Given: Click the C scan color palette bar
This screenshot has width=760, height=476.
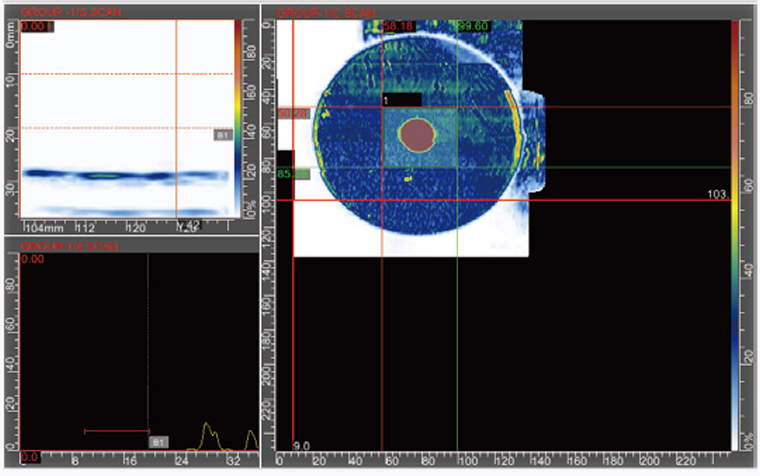Looking at the screenshot, I should 735,235.
